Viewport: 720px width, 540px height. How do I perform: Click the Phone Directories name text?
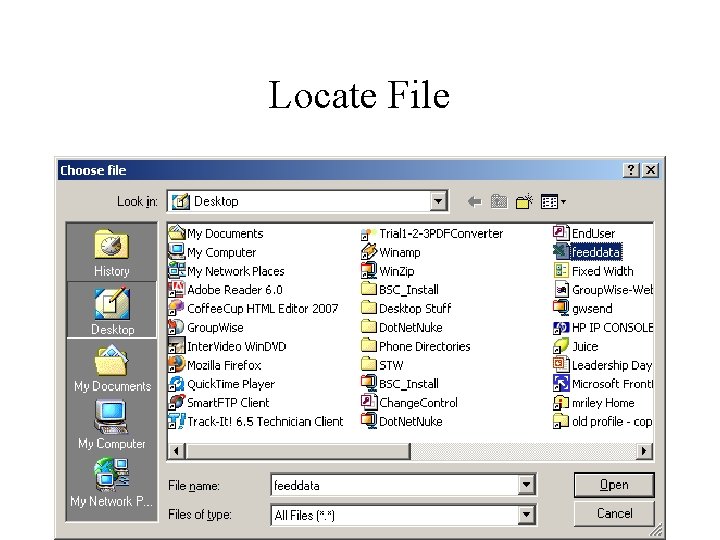pos(425,346)
